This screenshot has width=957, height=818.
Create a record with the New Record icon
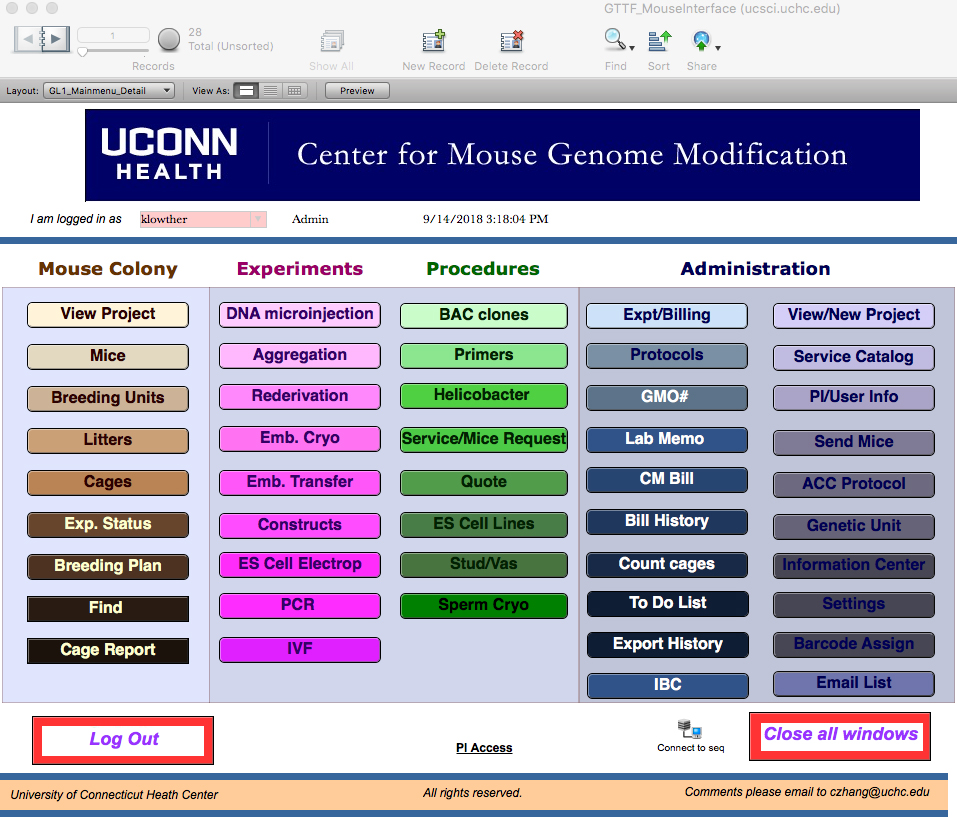pos(433,42)
